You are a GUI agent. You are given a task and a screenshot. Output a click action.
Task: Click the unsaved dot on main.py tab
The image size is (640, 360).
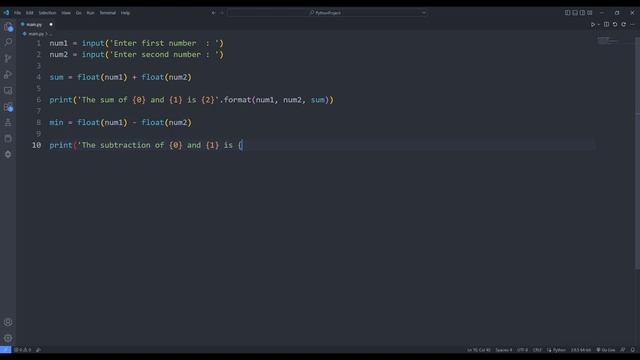point(51,24)
